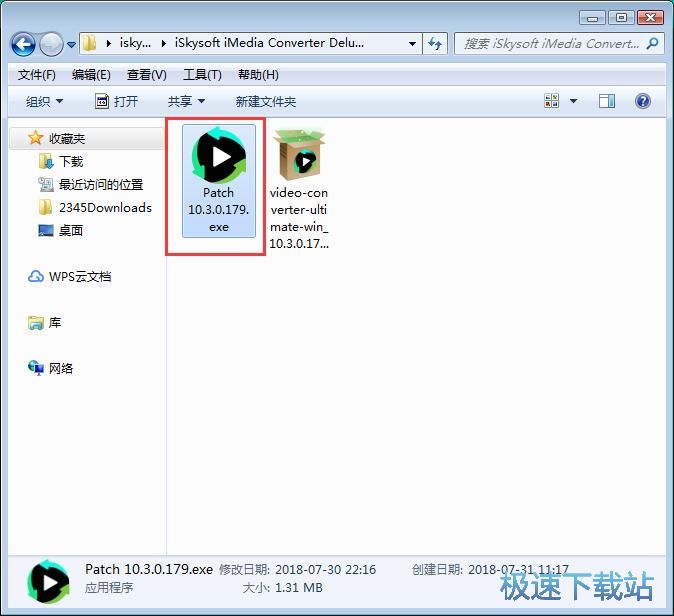Click the greyed forward navigation arrow
Image resolution: width=674 pixels, height=616 pixels.
click(52, 44)
